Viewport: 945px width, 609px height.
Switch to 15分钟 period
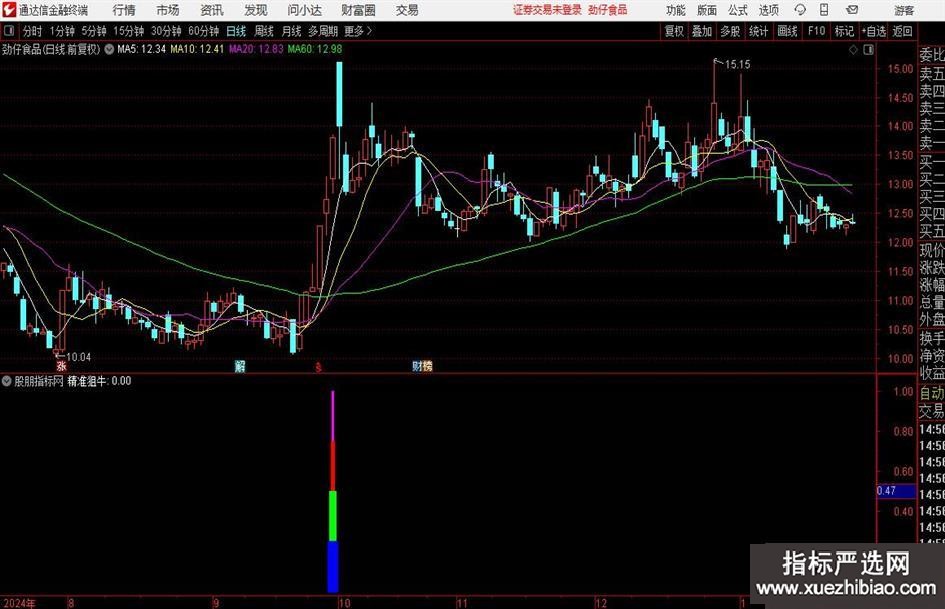(129, 31)
